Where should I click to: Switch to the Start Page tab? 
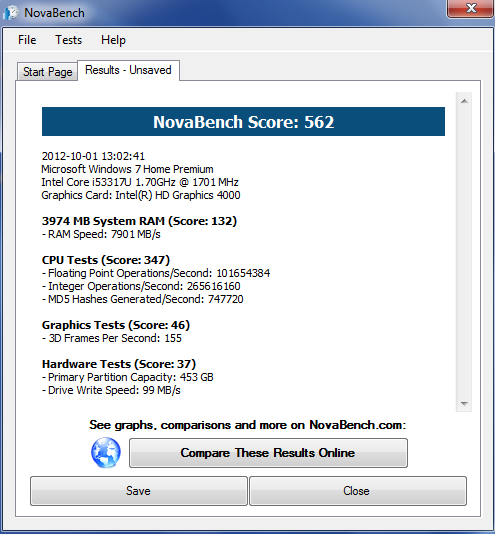click(x=47, y=72)
